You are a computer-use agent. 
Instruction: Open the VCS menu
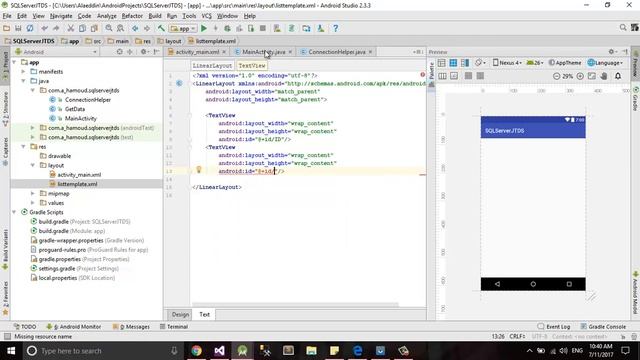click(x=207, y=16)
